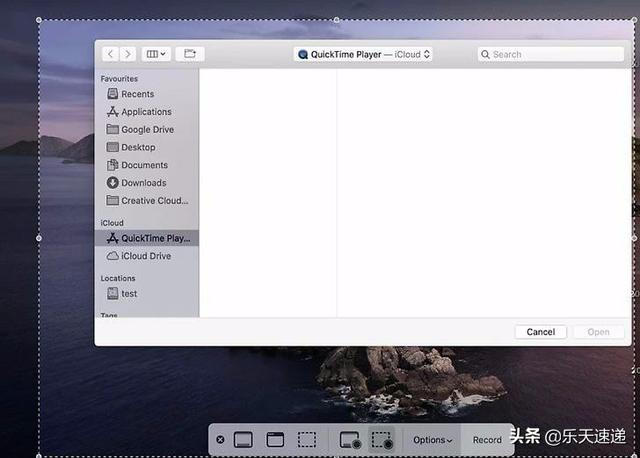Viewport: 640px width, 458px height.
Task: Click the top-center selection handle
Action: pyautogui.click(x=336, y=20)
